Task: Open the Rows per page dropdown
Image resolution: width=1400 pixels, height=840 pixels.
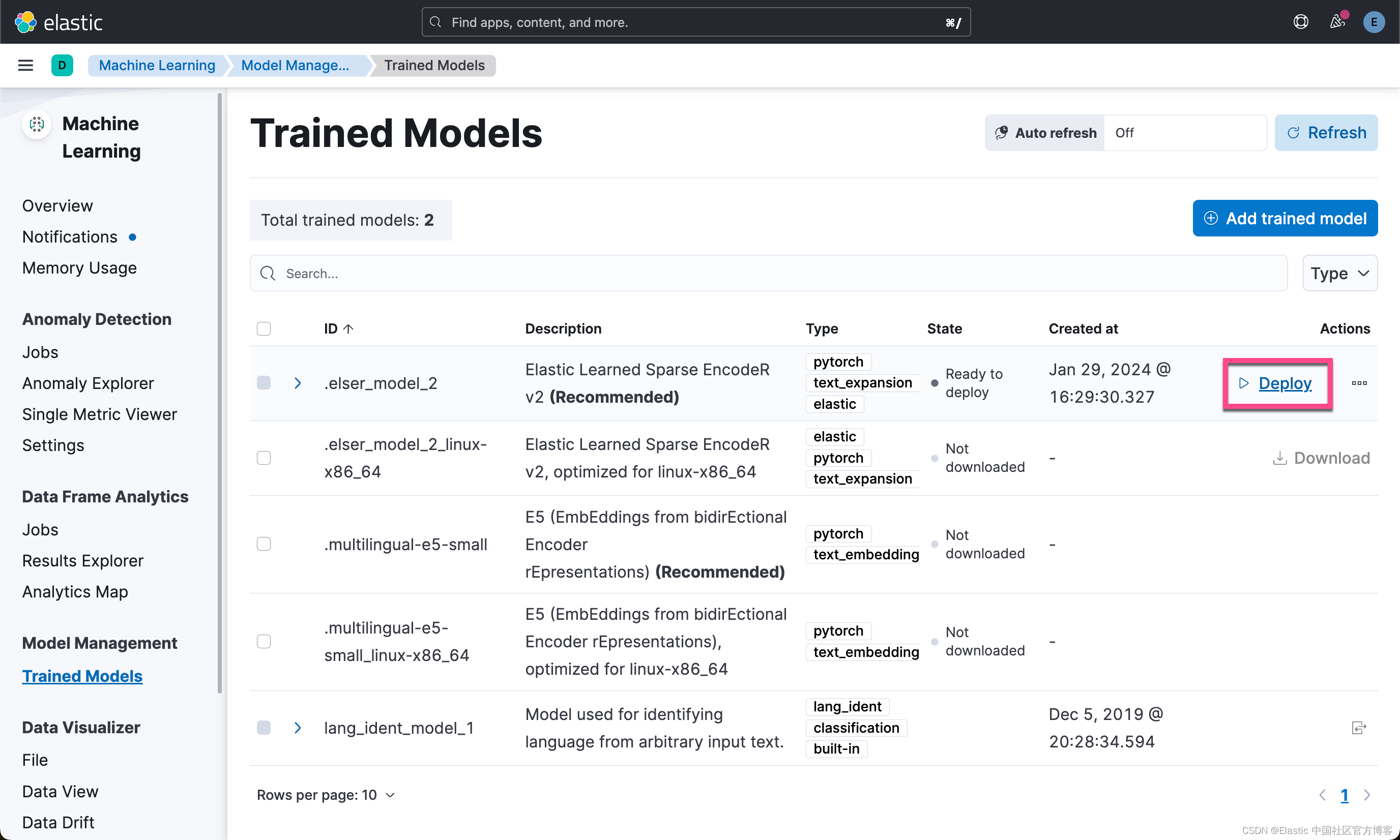Action: pyautogui.click(x=326, y=795)
